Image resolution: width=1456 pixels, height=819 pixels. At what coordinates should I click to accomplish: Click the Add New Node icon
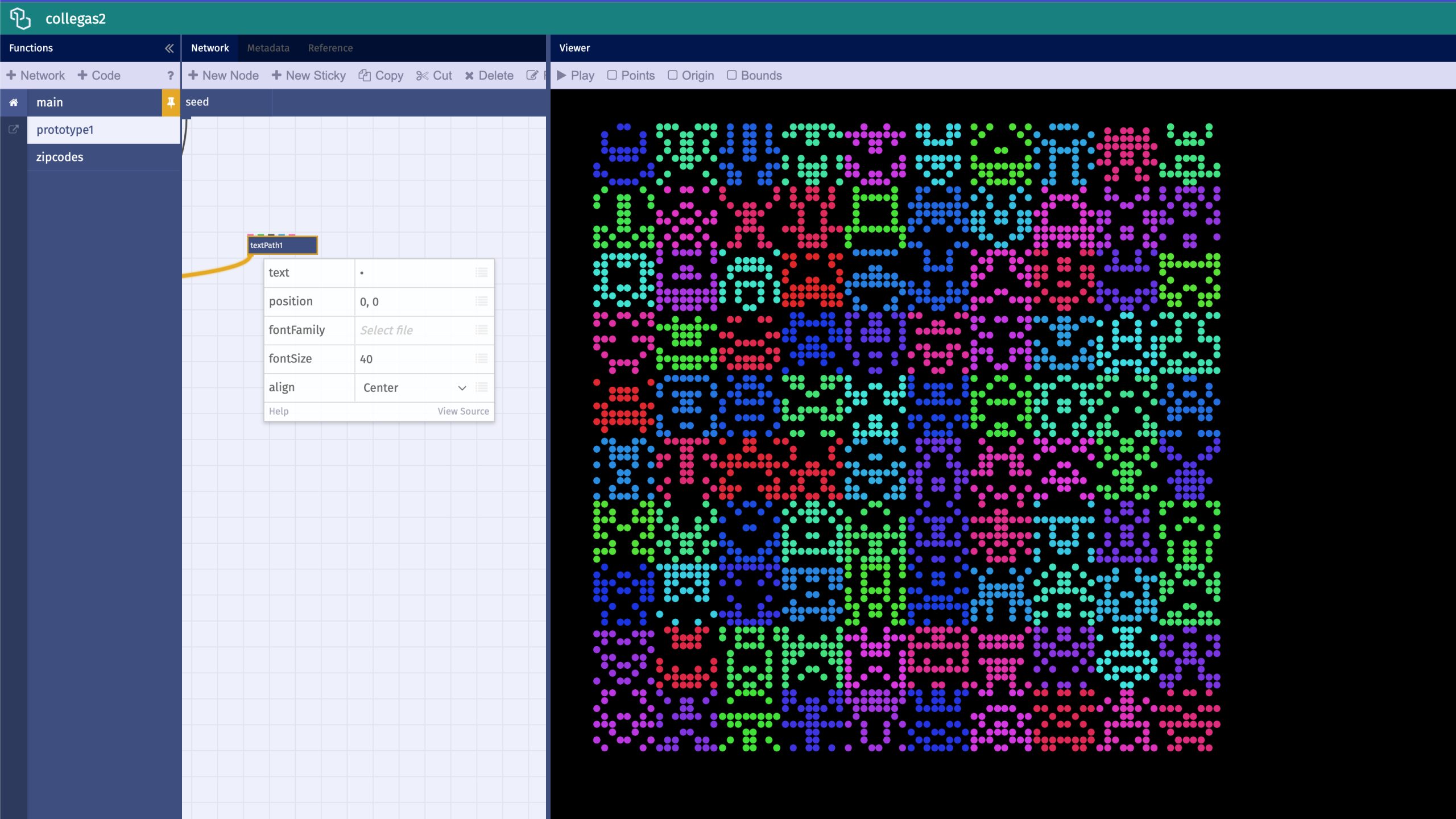pos(192,75)
